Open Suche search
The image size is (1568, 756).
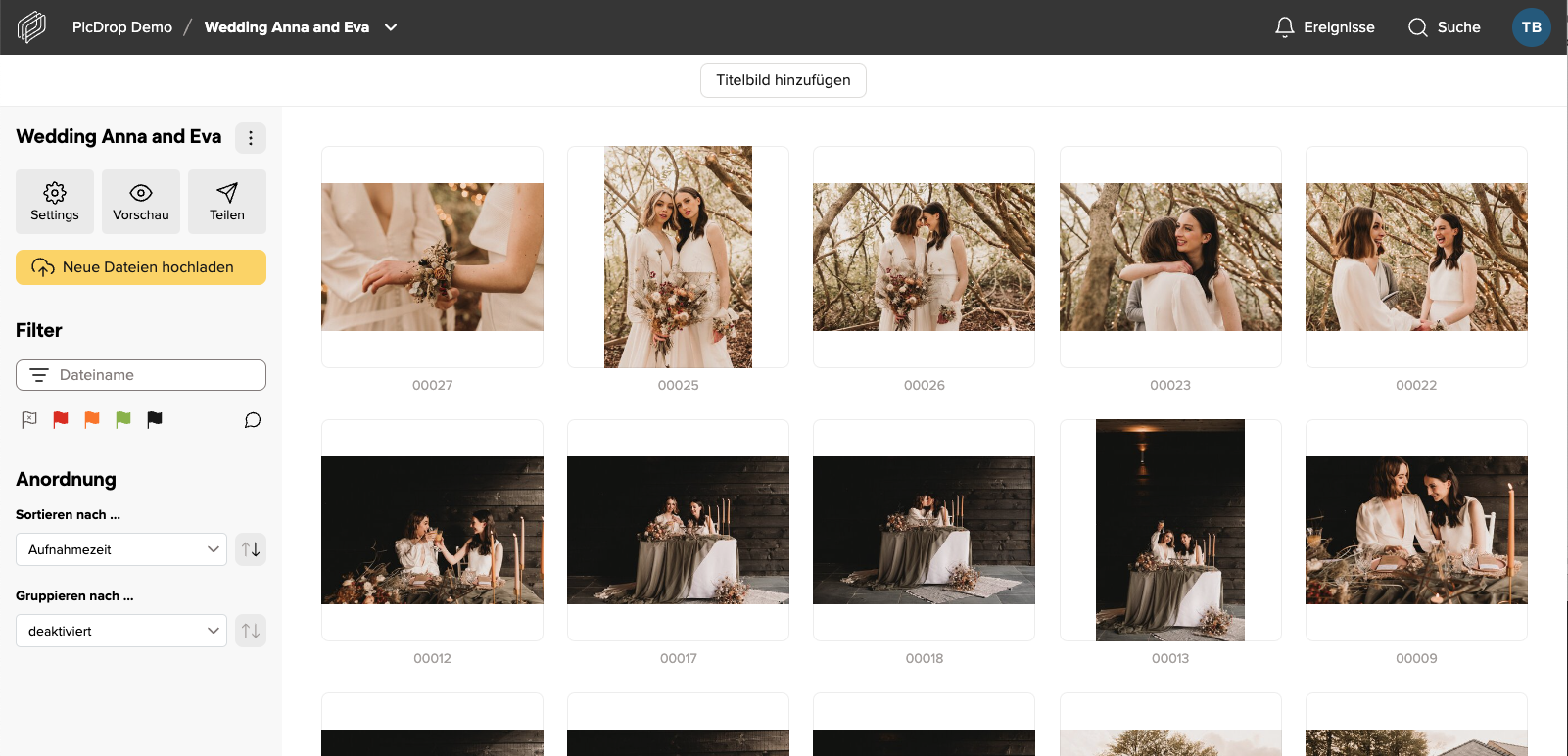(1445, 27)
